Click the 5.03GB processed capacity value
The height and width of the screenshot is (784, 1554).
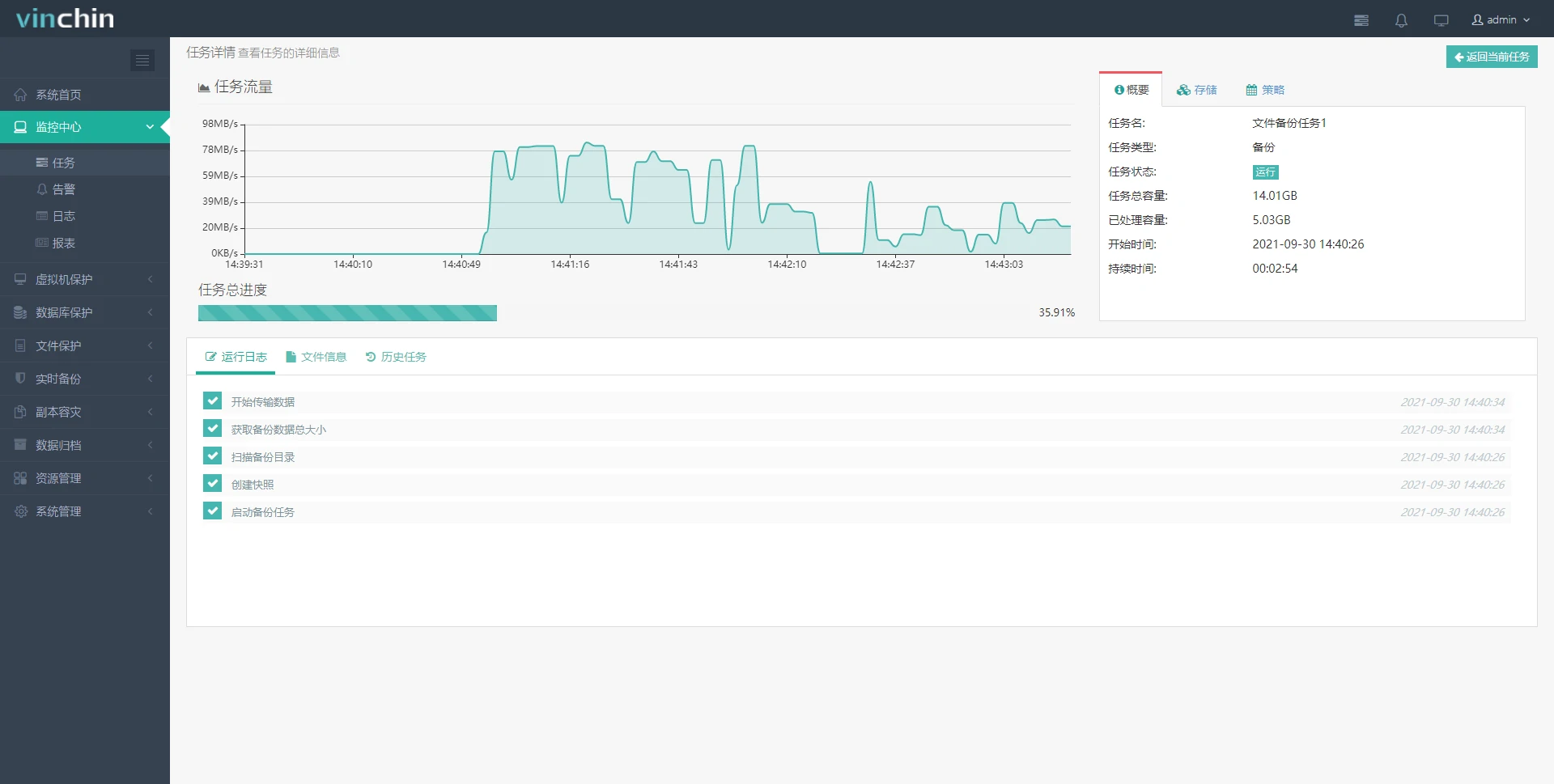tap(1272, 220)
